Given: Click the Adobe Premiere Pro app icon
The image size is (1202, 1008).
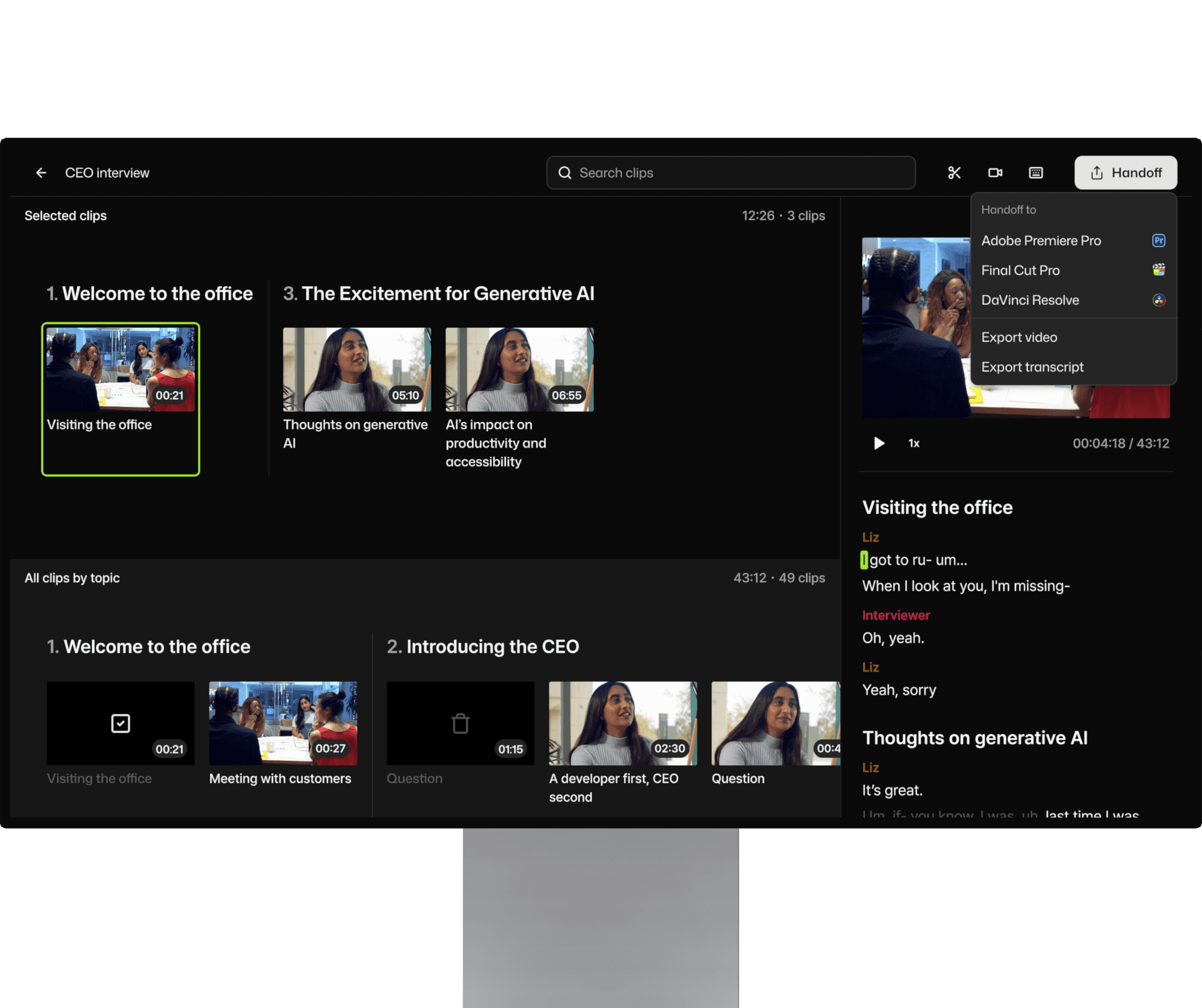Looking at the screenshot, I should pos(1158,241).
